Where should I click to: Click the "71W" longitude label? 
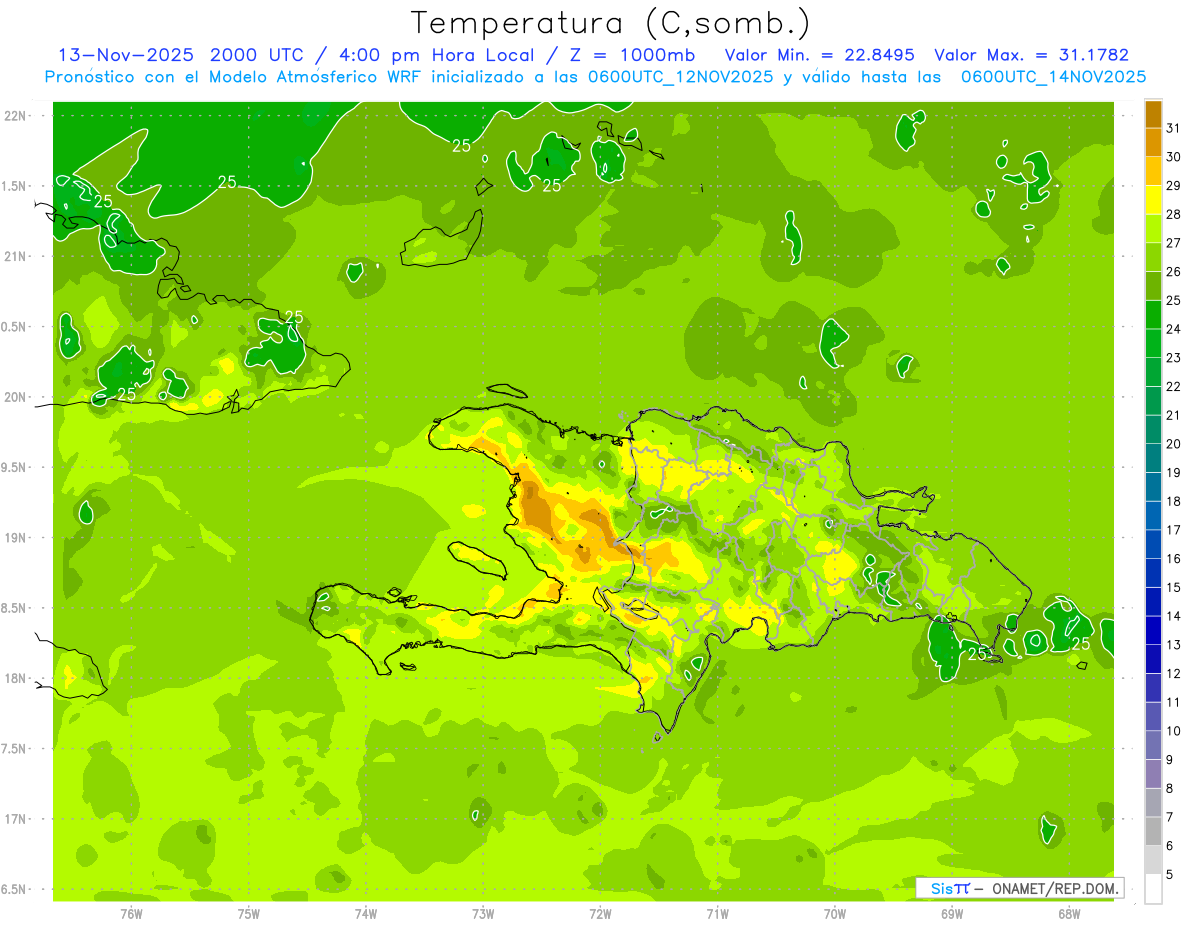717,913
